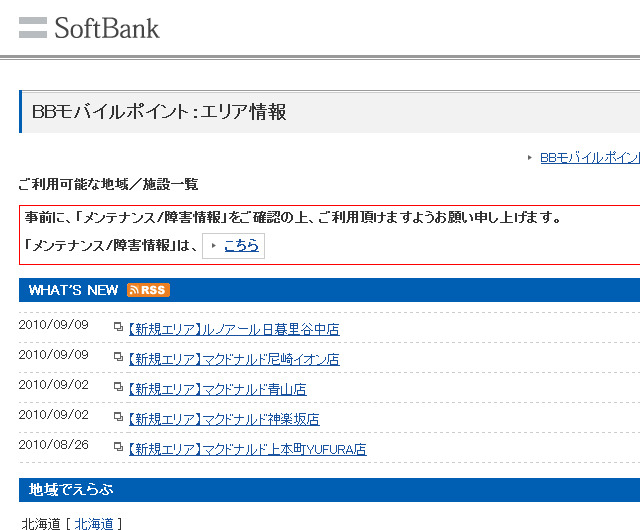640x530 pixels.
Task: Click the ご利用可能な地域/施設一覧 heading
Action: (108, 184)
